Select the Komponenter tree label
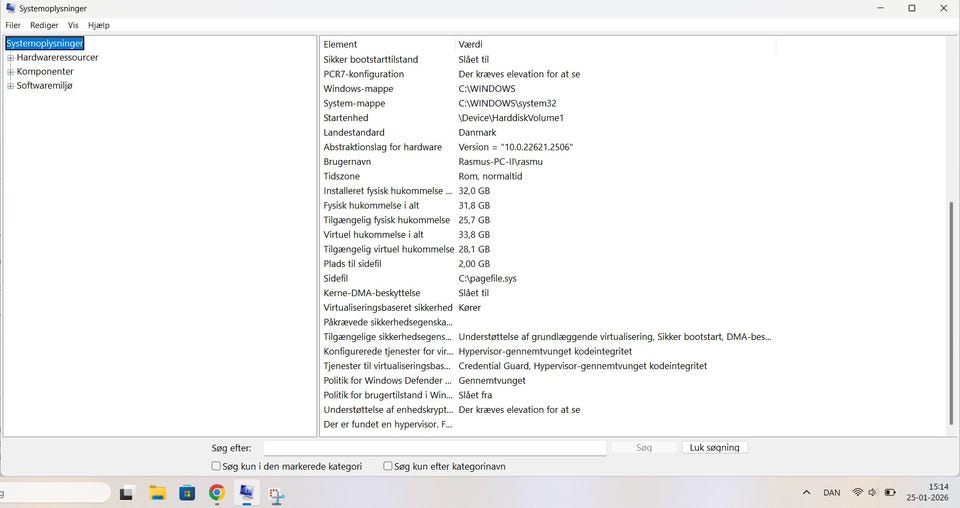Screen dimensions: 960x508 [x=45, y=72]
